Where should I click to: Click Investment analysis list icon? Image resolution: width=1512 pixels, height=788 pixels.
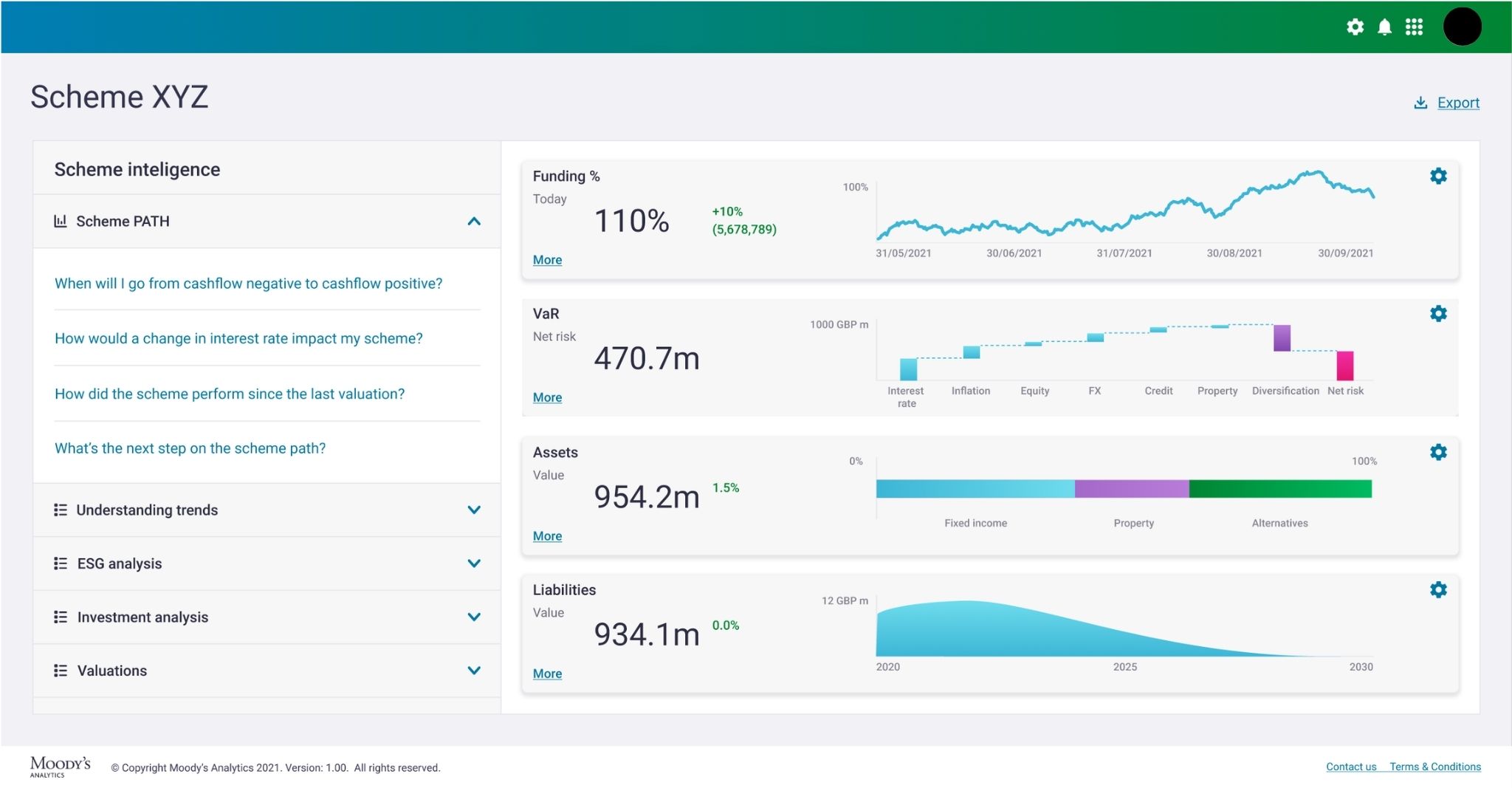click(61, 617)
